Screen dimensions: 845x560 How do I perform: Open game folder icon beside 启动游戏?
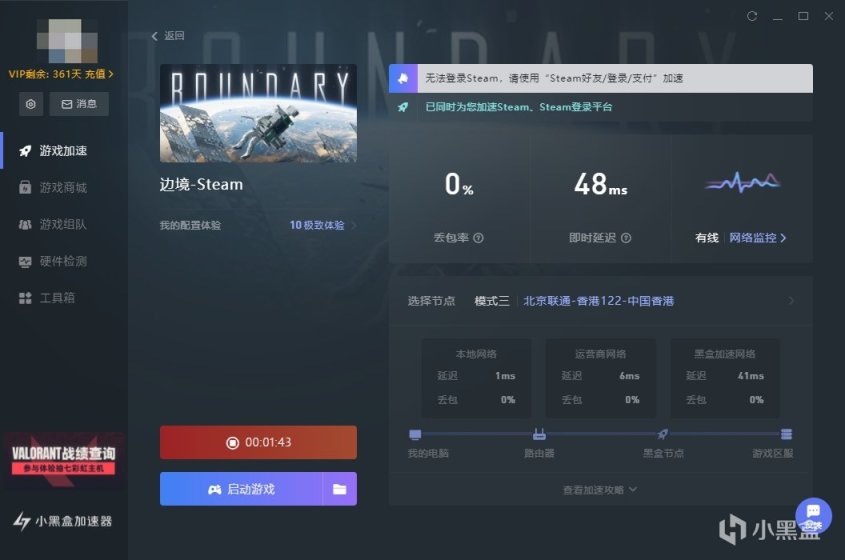[340, 489]
